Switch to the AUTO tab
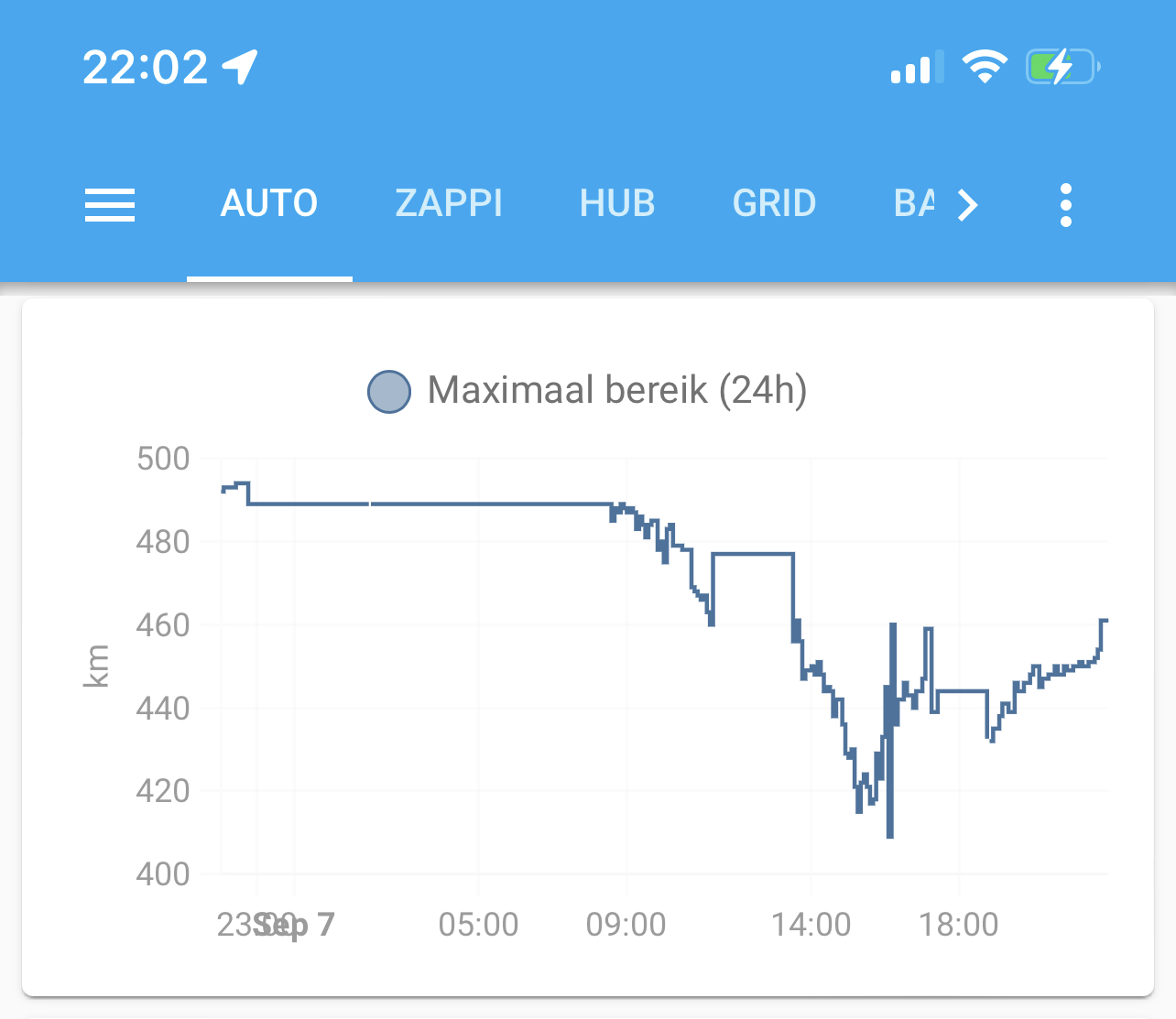Image resolution: width=1176 pixels, height=1019 pixels. tap(269, 203)
